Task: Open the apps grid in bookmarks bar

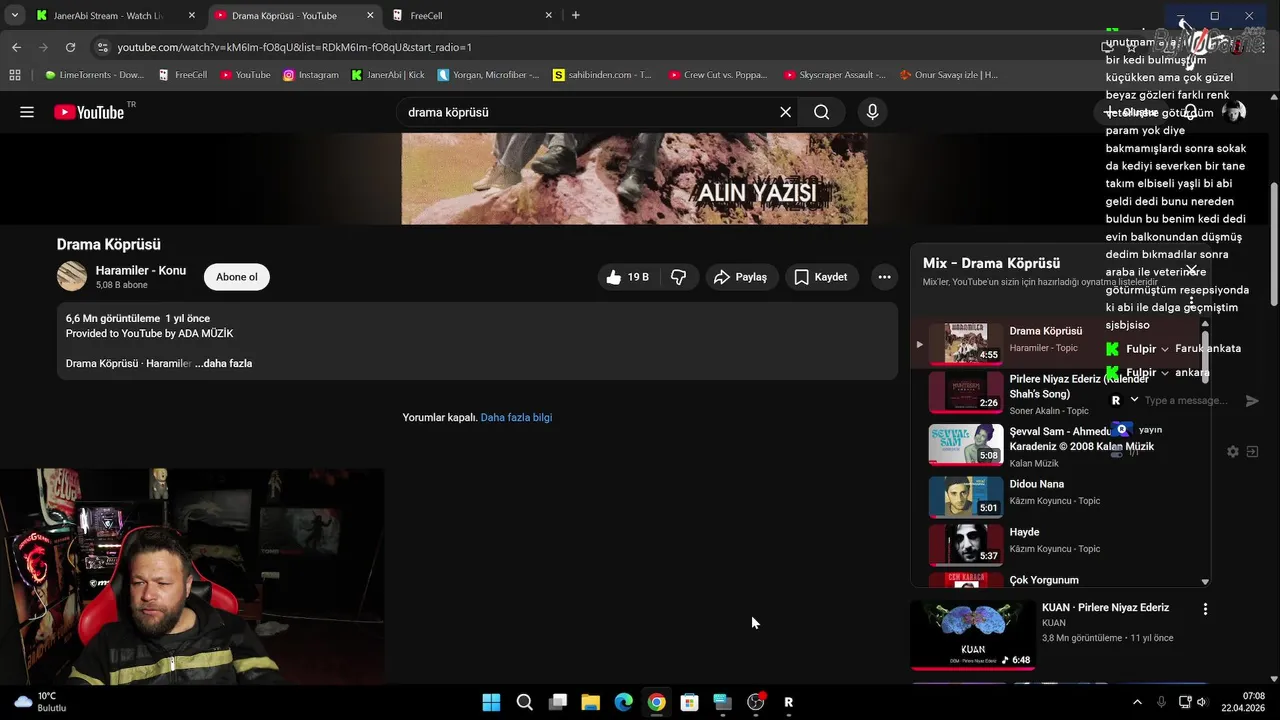Action: pyautogui.click(x=14, y=74)
